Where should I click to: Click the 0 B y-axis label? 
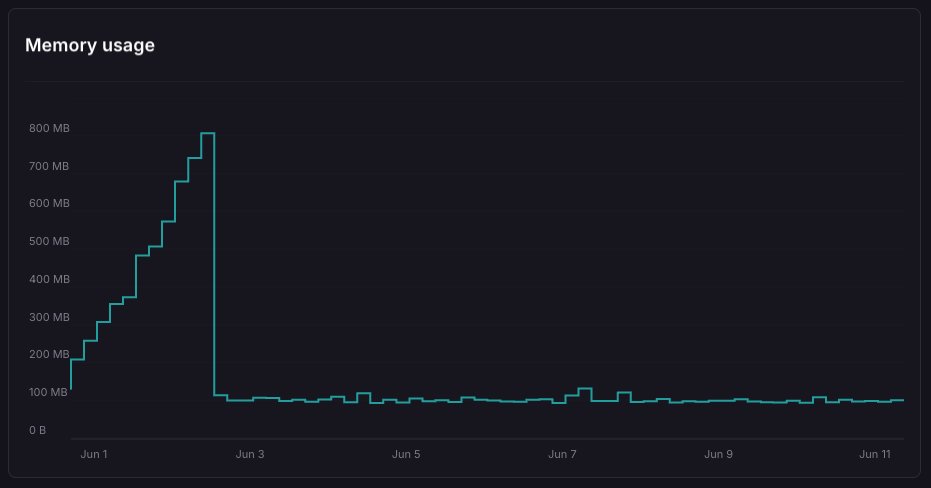[x=37, y=430]
